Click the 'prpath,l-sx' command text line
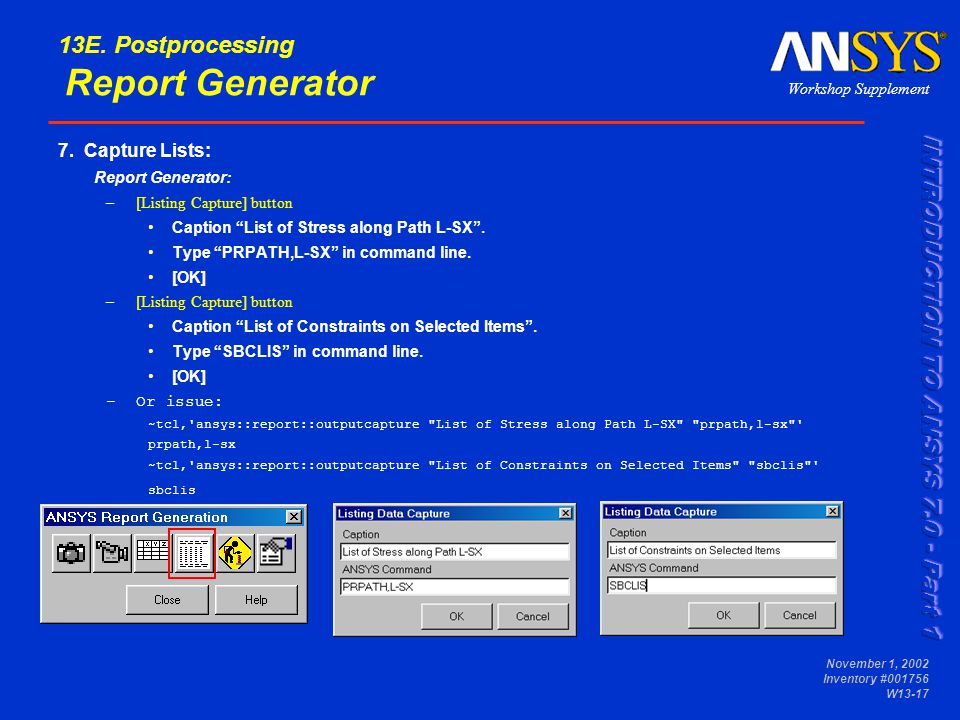The height and width of the screenshot is (720, 960). point(192,444)
